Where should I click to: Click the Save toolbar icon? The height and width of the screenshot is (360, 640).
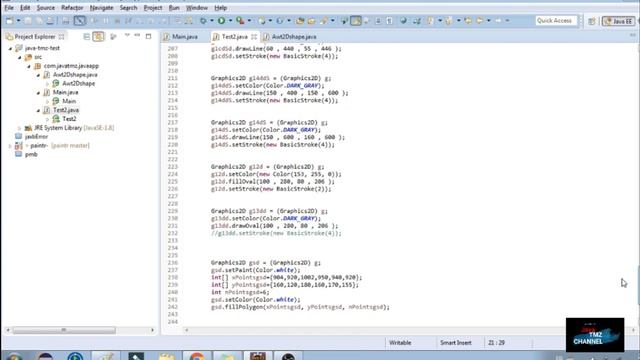point(28,20)
